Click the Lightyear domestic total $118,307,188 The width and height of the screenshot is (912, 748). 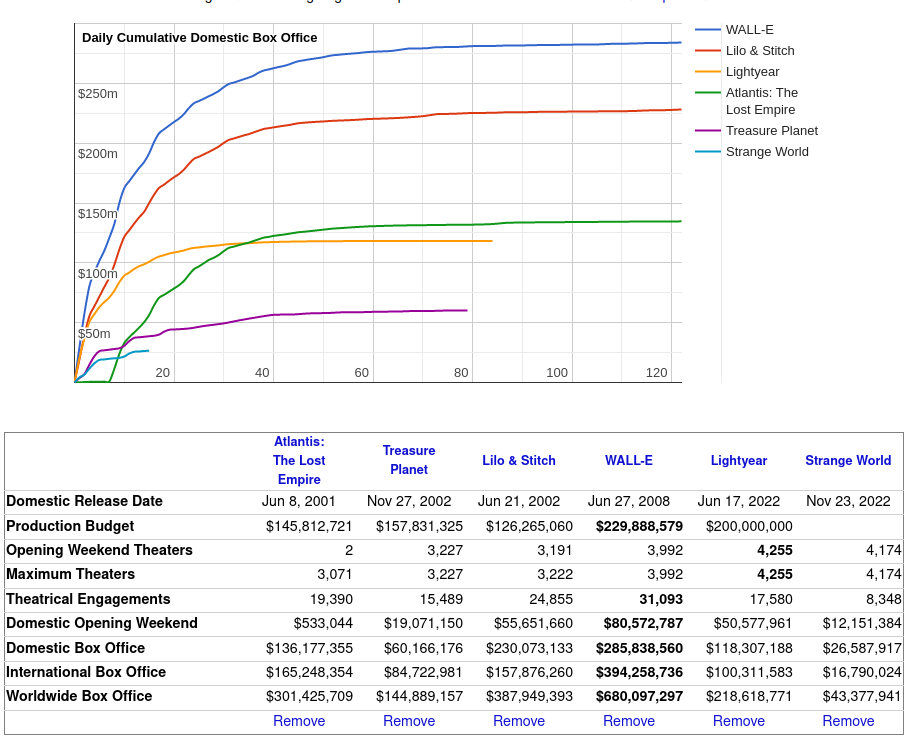(749, 648)
